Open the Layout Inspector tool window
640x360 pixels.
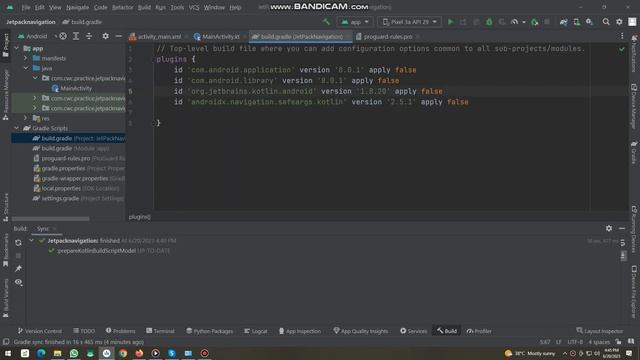pos(600,331)
